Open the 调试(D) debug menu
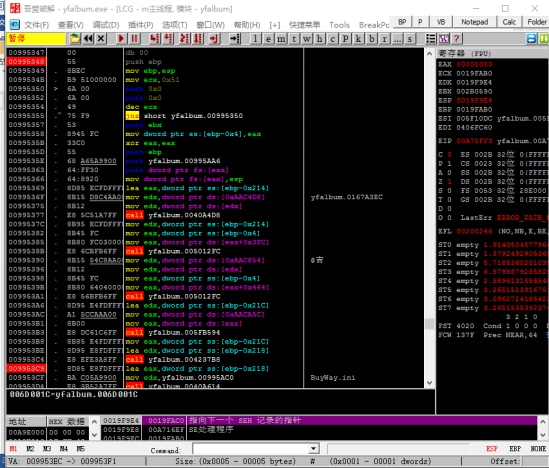Screen dimensions: 549x468 (106, 25)
